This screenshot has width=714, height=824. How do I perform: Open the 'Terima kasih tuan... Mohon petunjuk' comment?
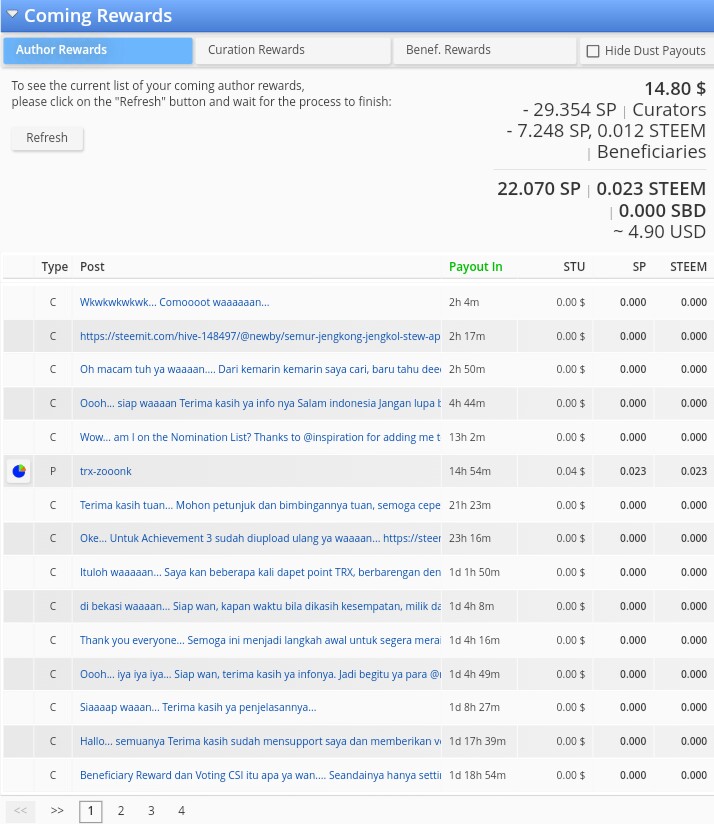[260, 506]
